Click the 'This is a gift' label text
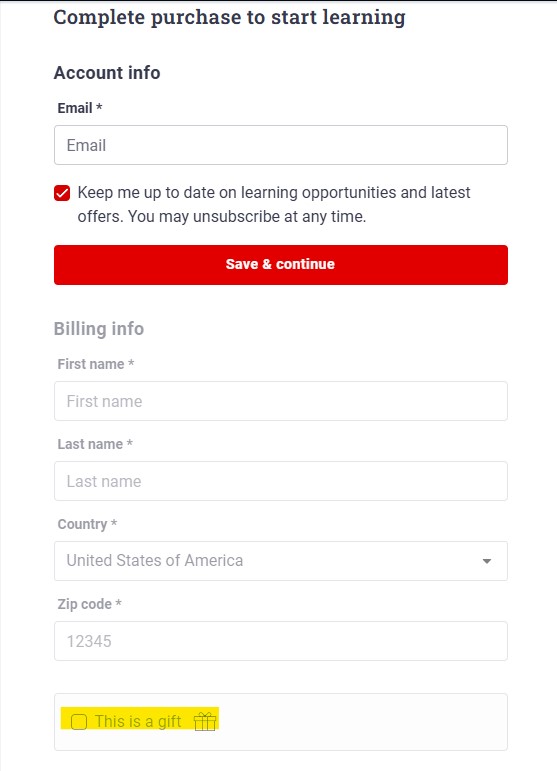Screen dimensions: 557x771 point(138,721)
